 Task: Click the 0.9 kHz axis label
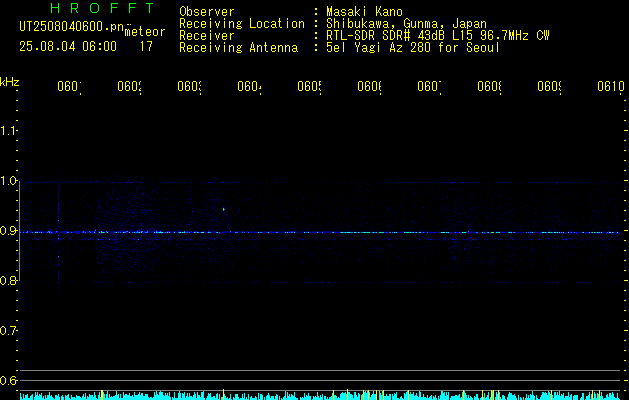coord(8,231)
